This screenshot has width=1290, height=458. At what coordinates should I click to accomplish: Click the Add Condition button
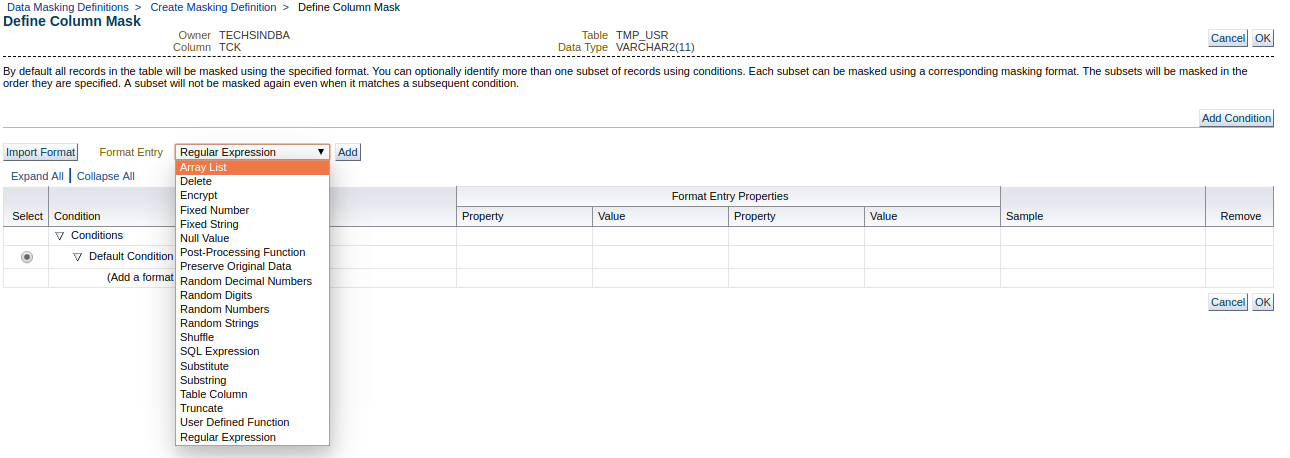(1236, 118)
